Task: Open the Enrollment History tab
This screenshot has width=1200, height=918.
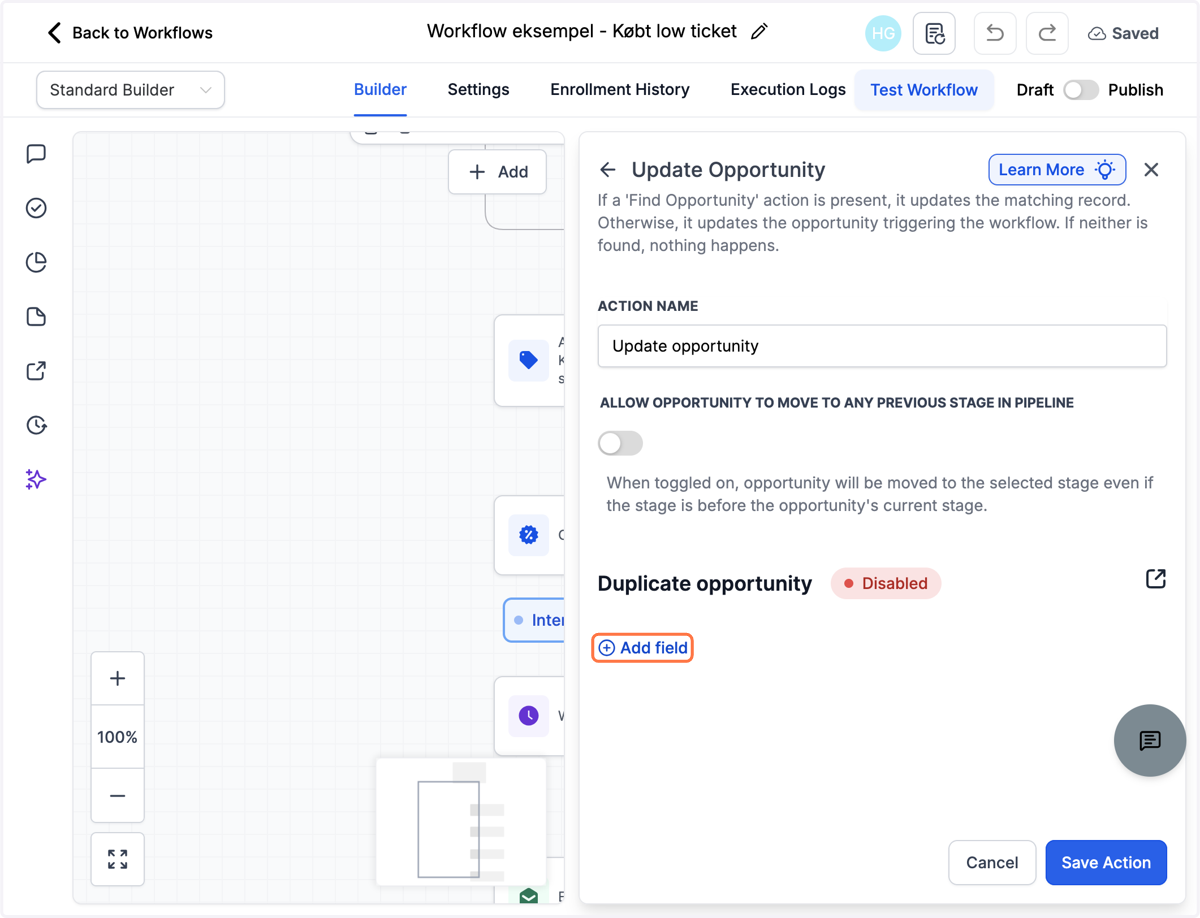Action: 620,90
